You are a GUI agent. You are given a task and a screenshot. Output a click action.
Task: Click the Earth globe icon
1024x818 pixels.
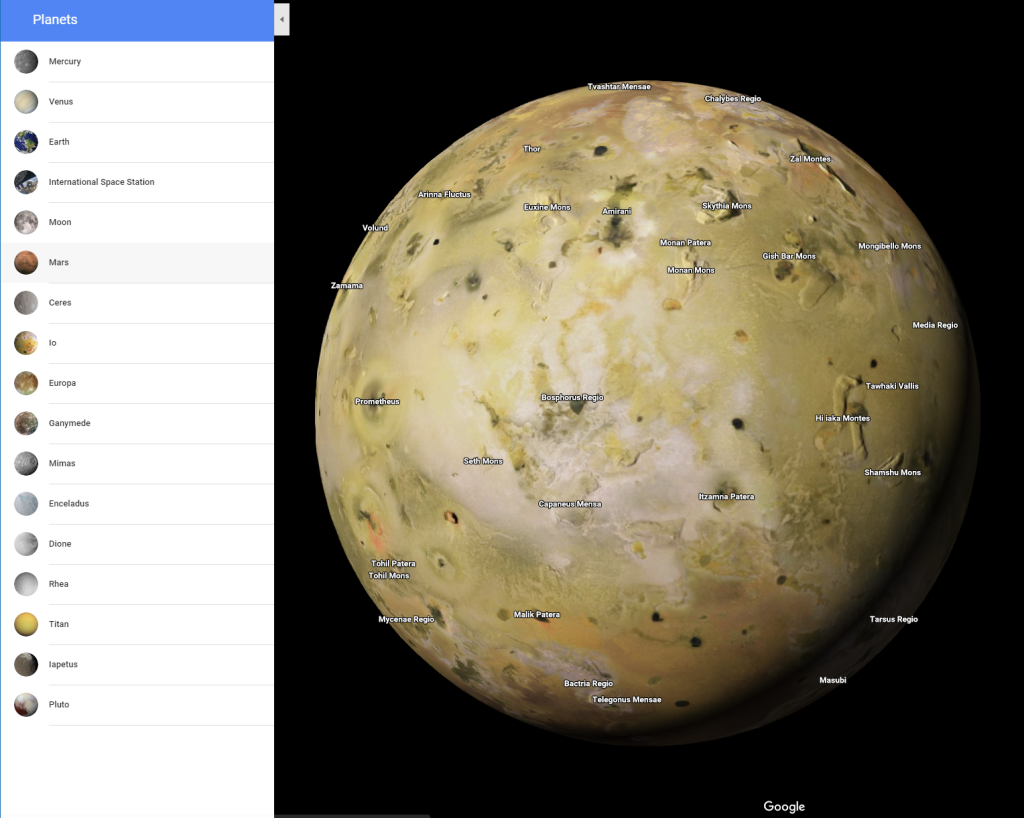click(25, 141)
